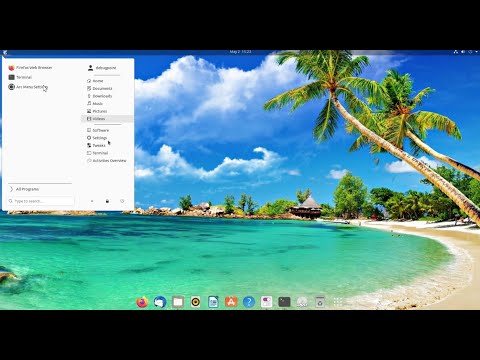Open Tweaks toggle-switch icon in dock
Image resolution: width=480 pixels, height=360 pixels.
pyautogui.click(x=267, y=302)
